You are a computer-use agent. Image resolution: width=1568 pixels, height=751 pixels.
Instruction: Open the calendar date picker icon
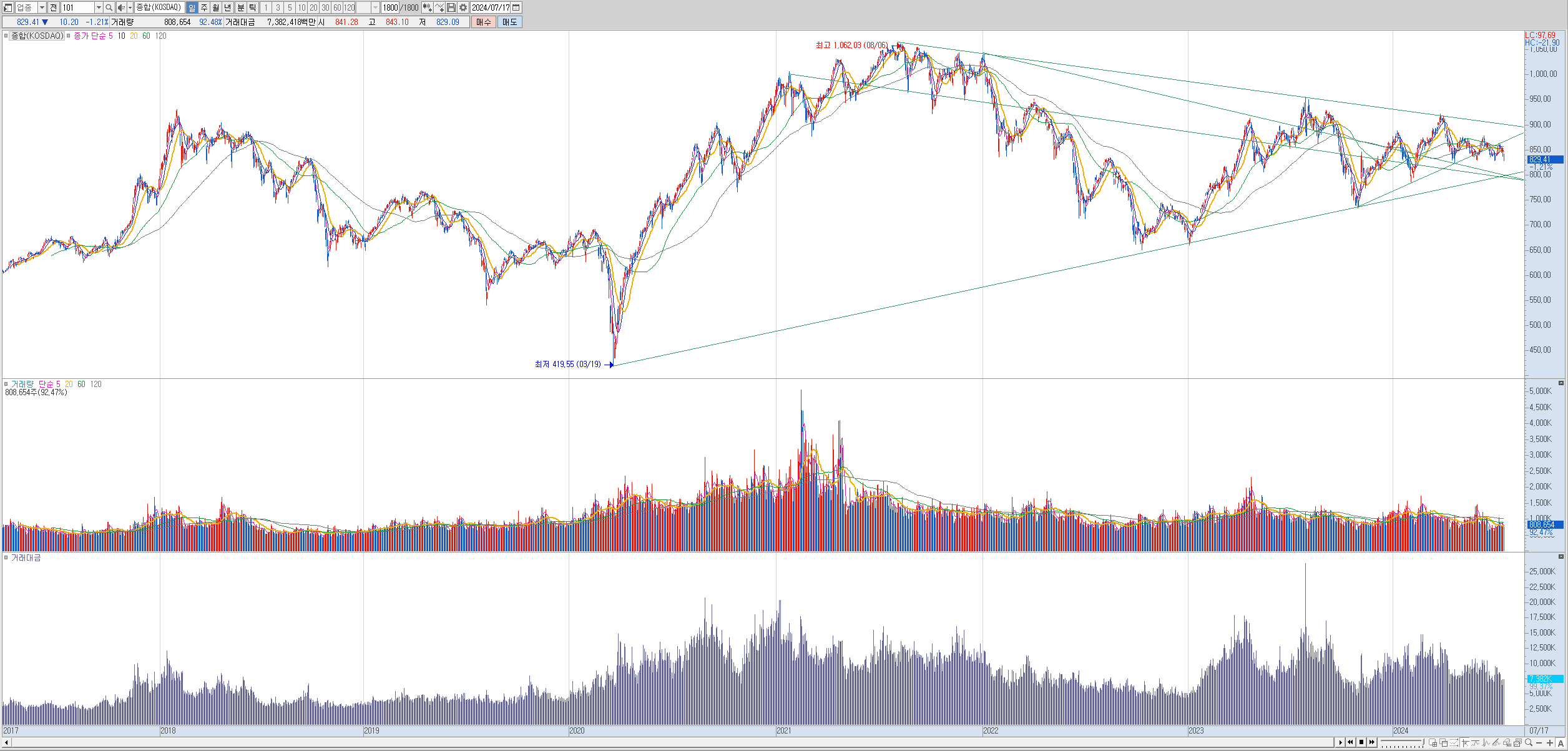coord(516,7)
